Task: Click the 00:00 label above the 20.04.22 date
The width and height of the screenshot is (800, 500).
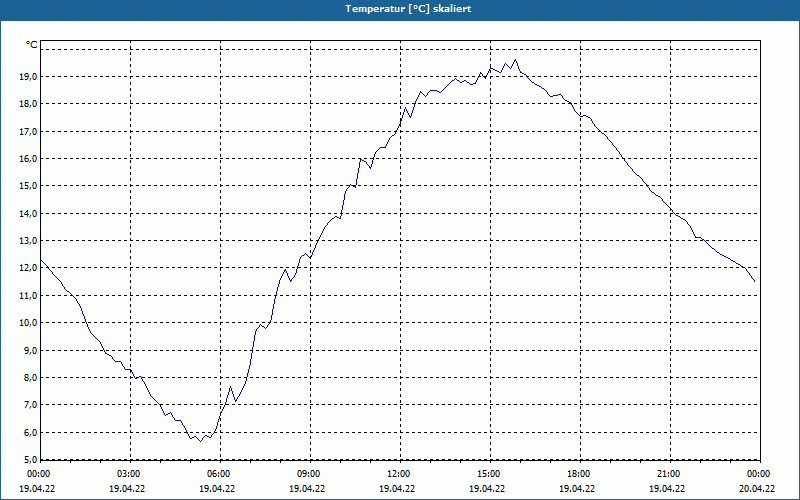Action: (x=759, y=474)
